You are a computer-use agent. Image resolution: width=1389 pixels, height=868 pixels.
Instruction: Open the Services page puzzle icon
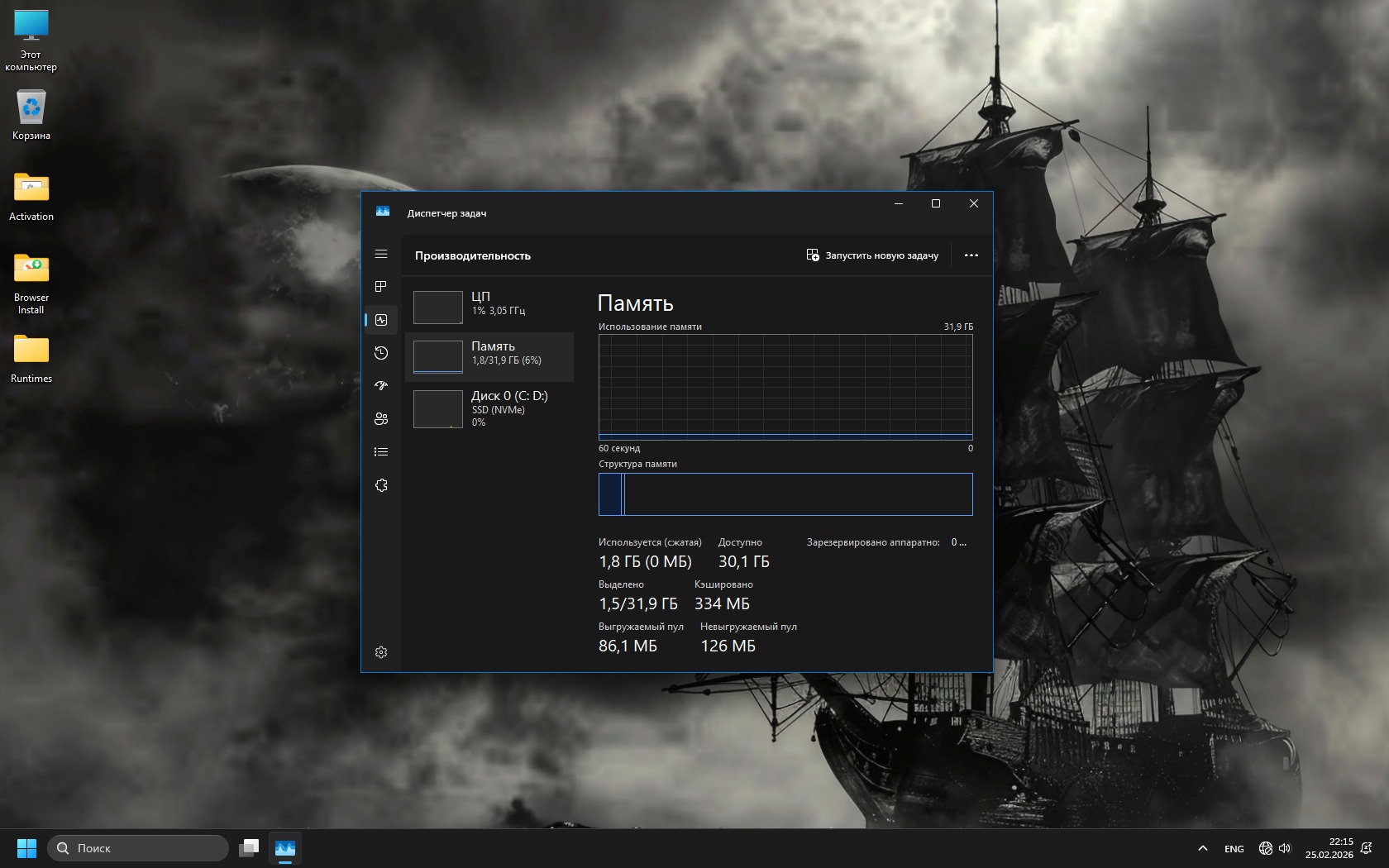pyautogui.click(x=381, y=485)
